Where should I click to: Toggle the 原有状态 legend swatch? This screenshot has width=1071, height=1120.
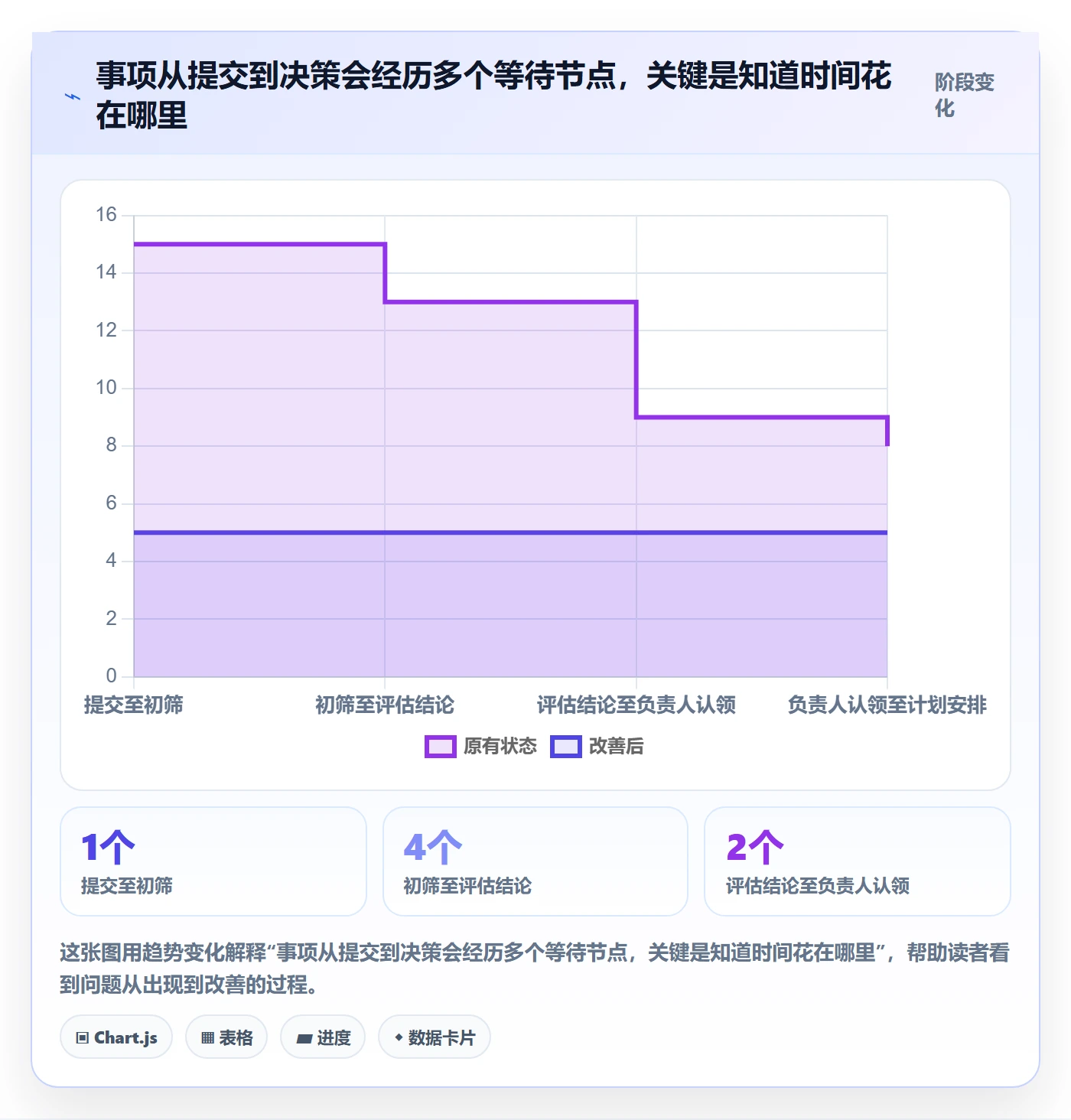(x=441, y=747)
